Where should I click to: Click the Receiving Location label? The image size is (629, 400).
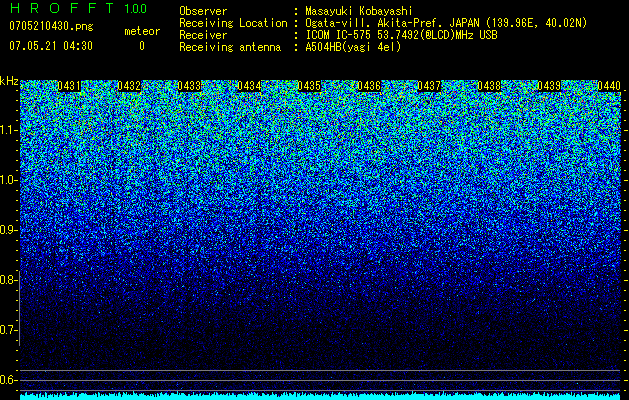click(233, 23)
